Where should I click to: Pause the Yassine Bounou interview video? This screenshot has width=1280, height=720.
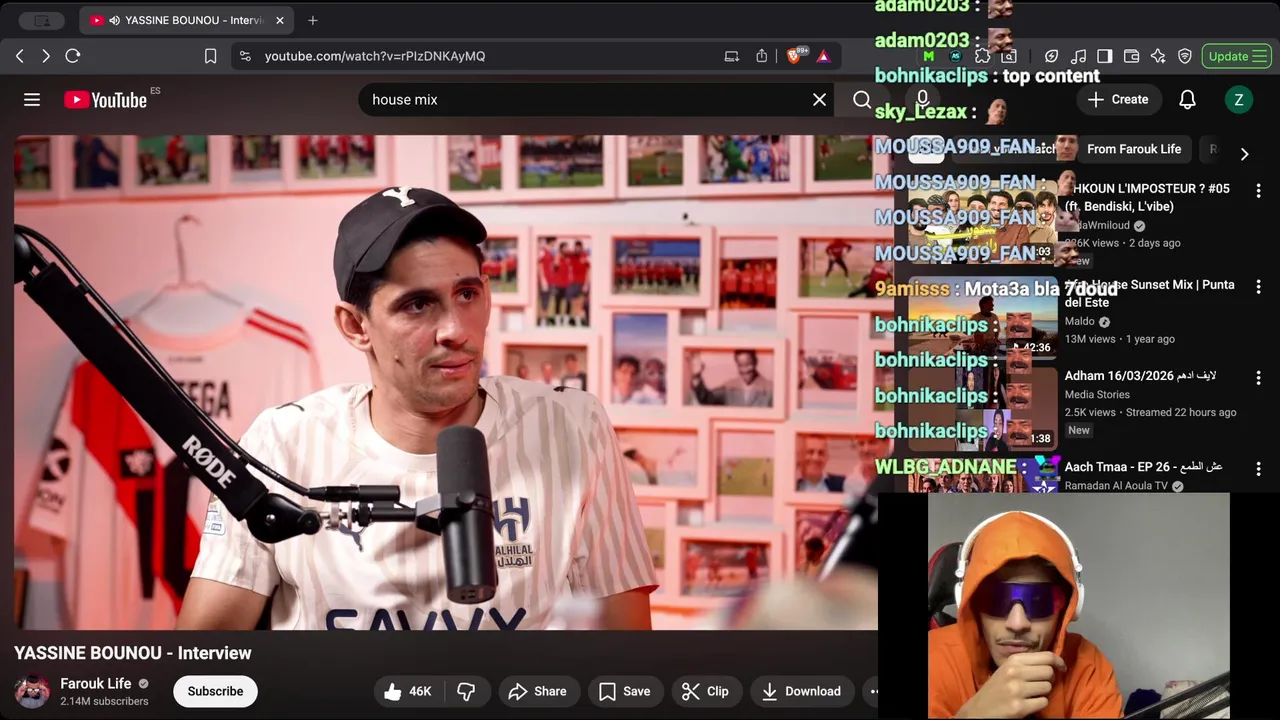(446, 382)
